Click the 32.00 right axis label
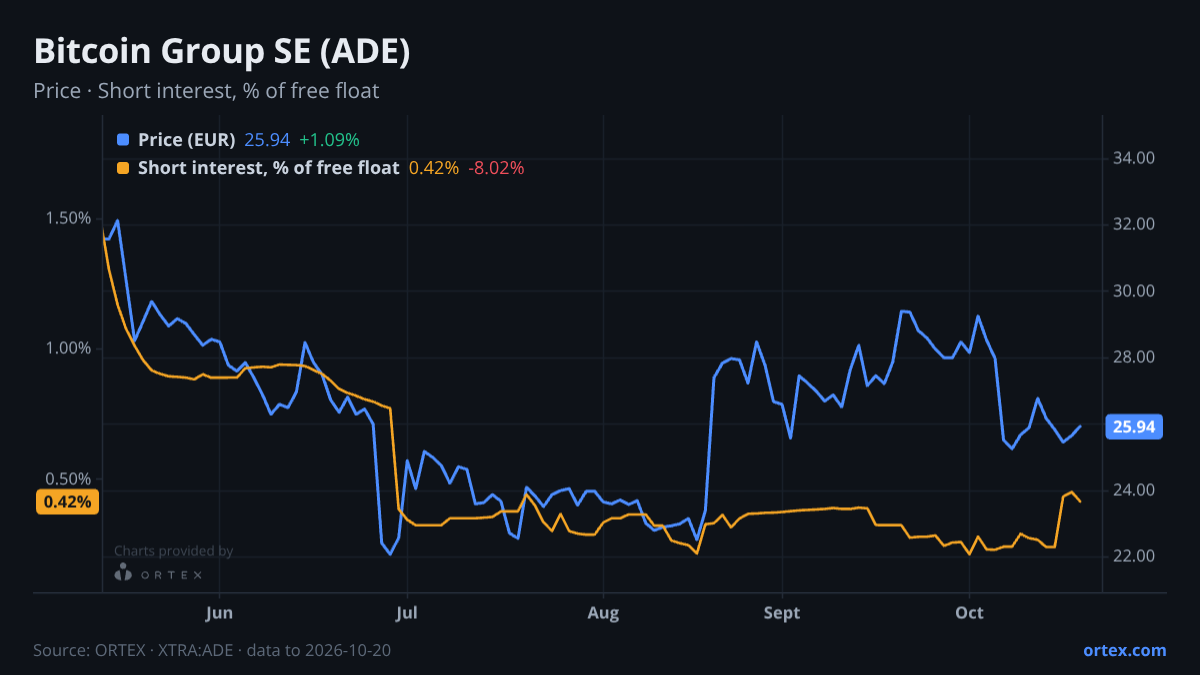 [1134, 224]
